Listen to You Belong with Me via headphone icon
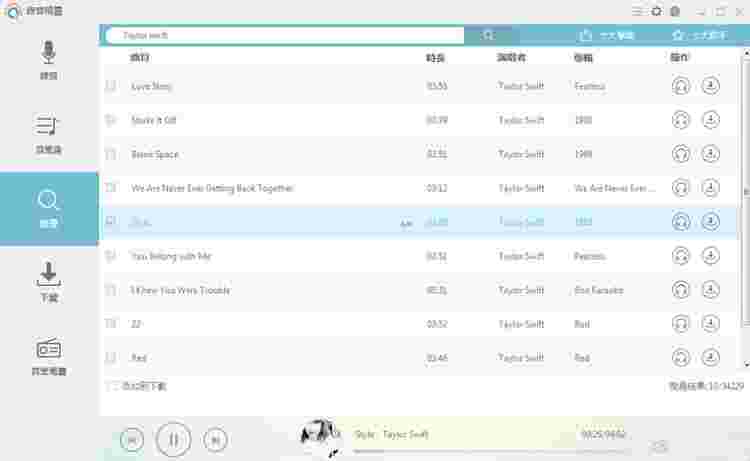 coord(681,256)
